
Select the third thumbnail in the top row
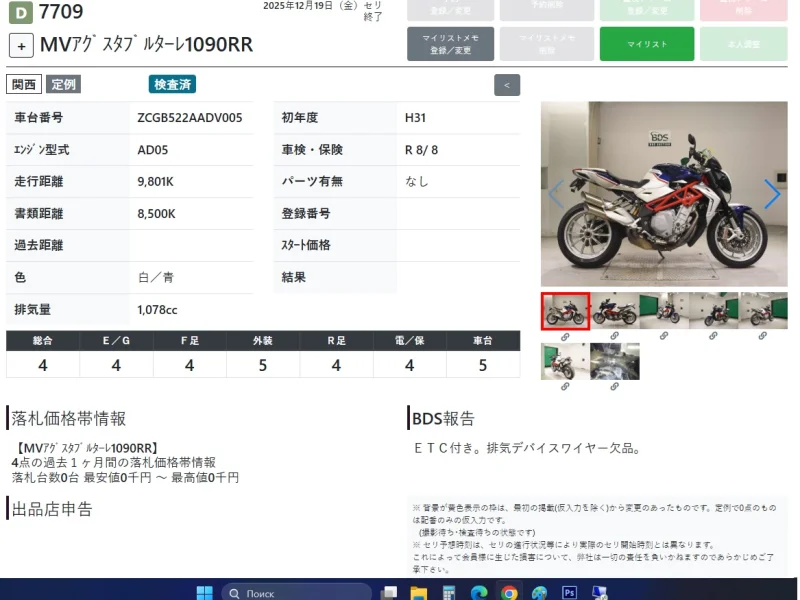[x=664, y=310]
